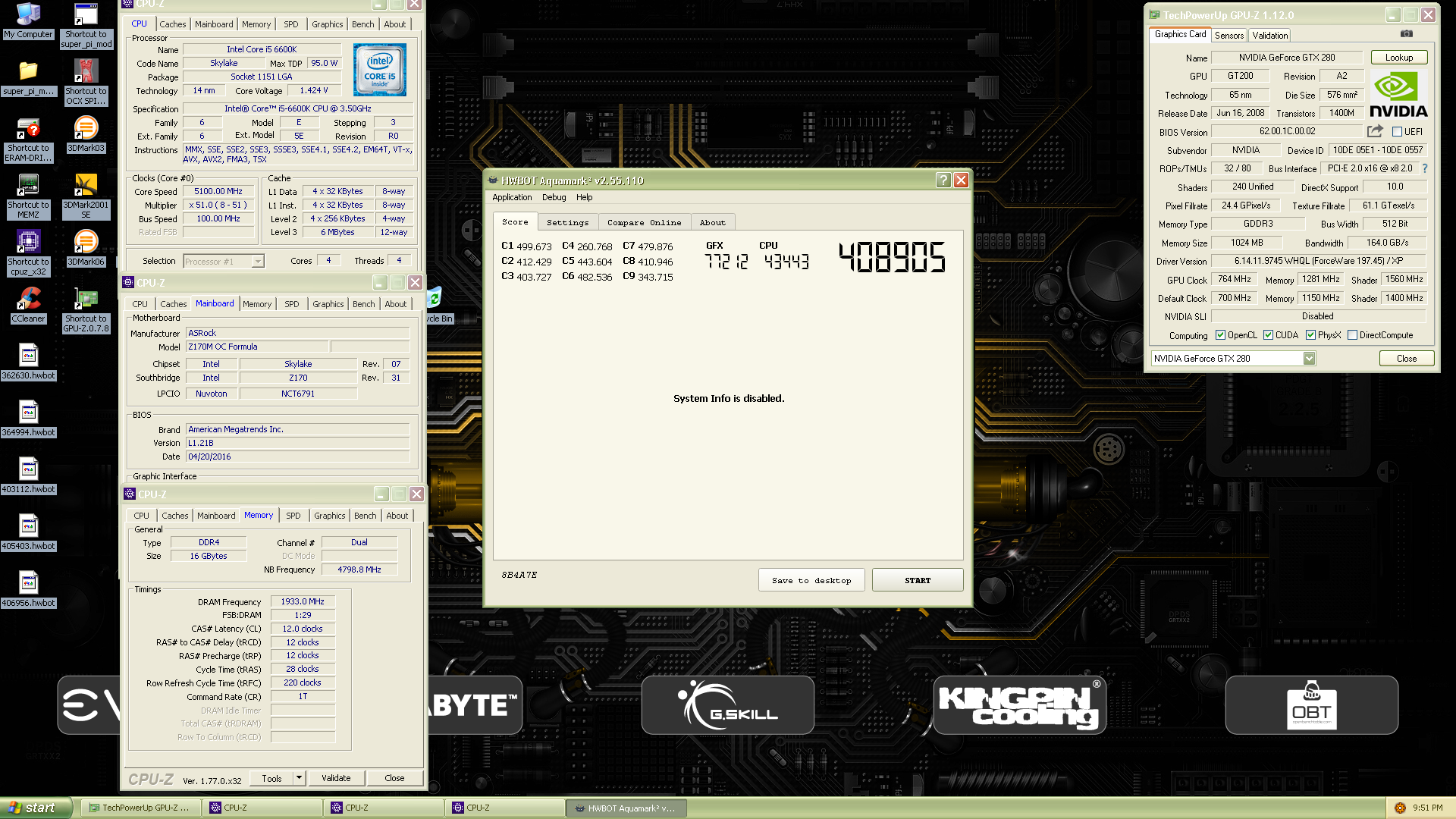Open the 406956.hwbot file icon
The width and height of the screenshot is (1456, 819).
(x=28, y=589)
